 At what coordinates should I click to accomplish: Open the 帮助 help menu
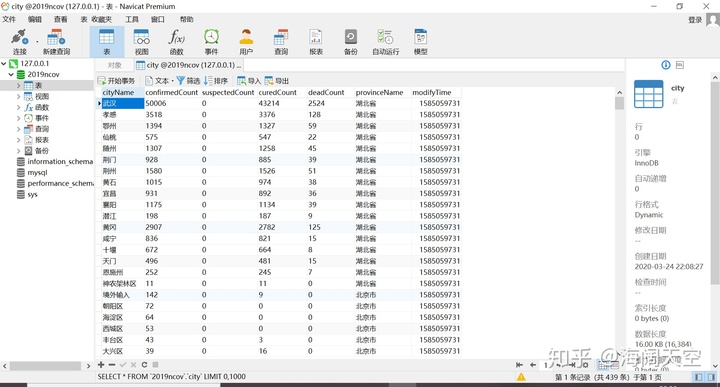click(x=186, y=19)
